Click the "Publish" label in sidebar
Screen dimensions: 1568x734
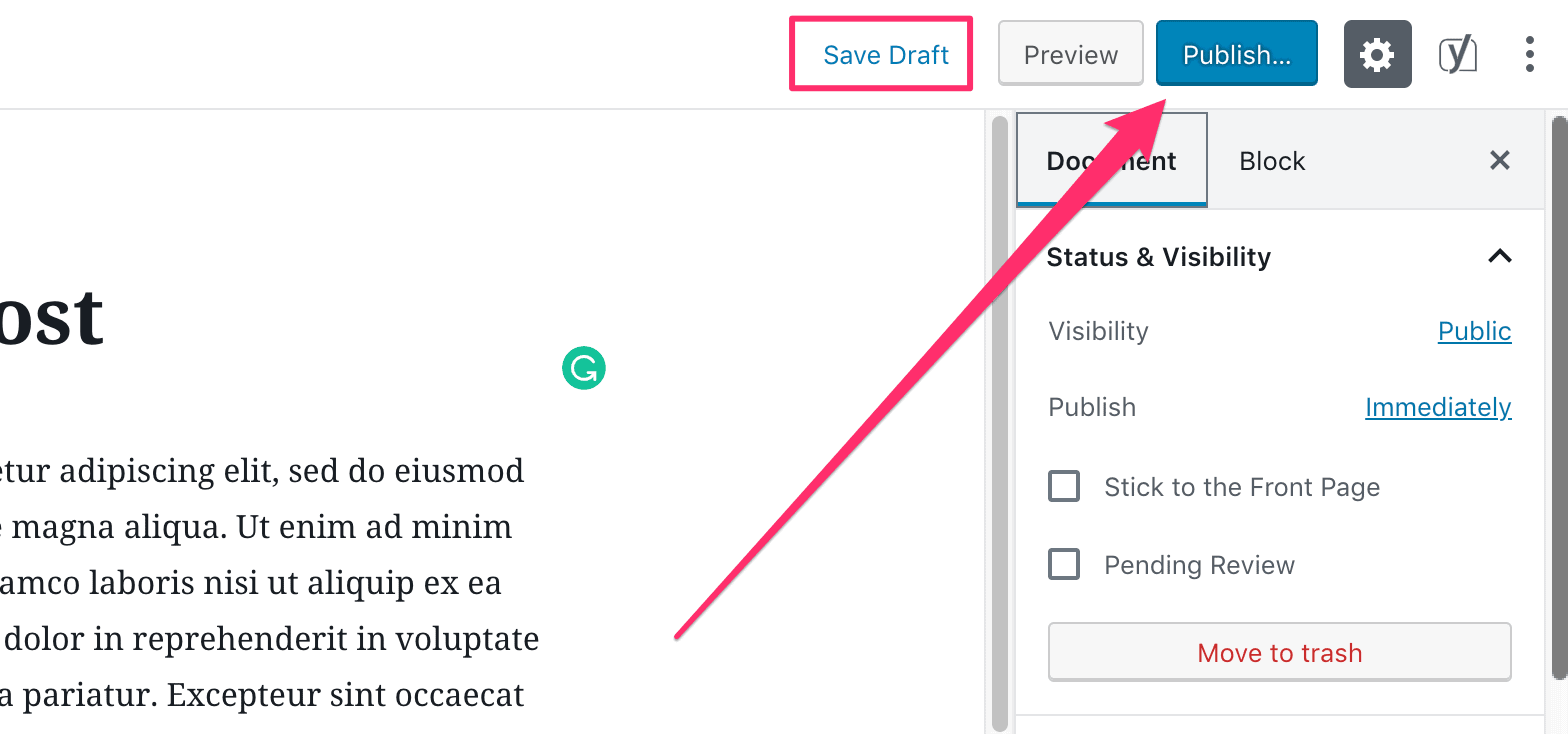[x=1092, y=407]
